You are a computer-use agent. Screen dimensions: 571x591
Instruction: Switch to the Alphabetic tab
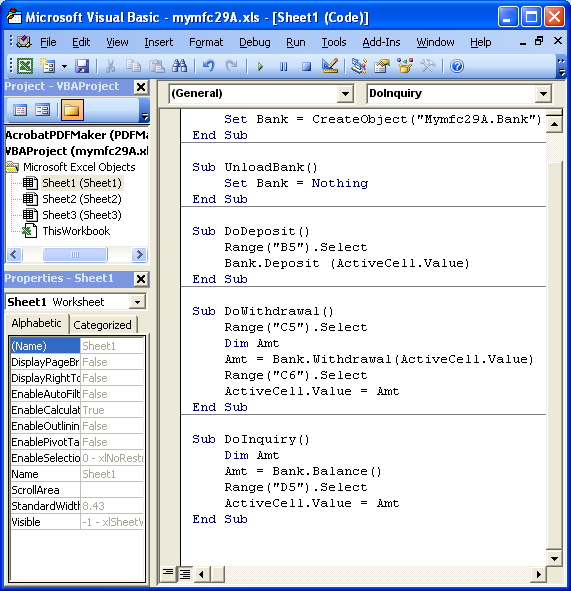(37, 323)
